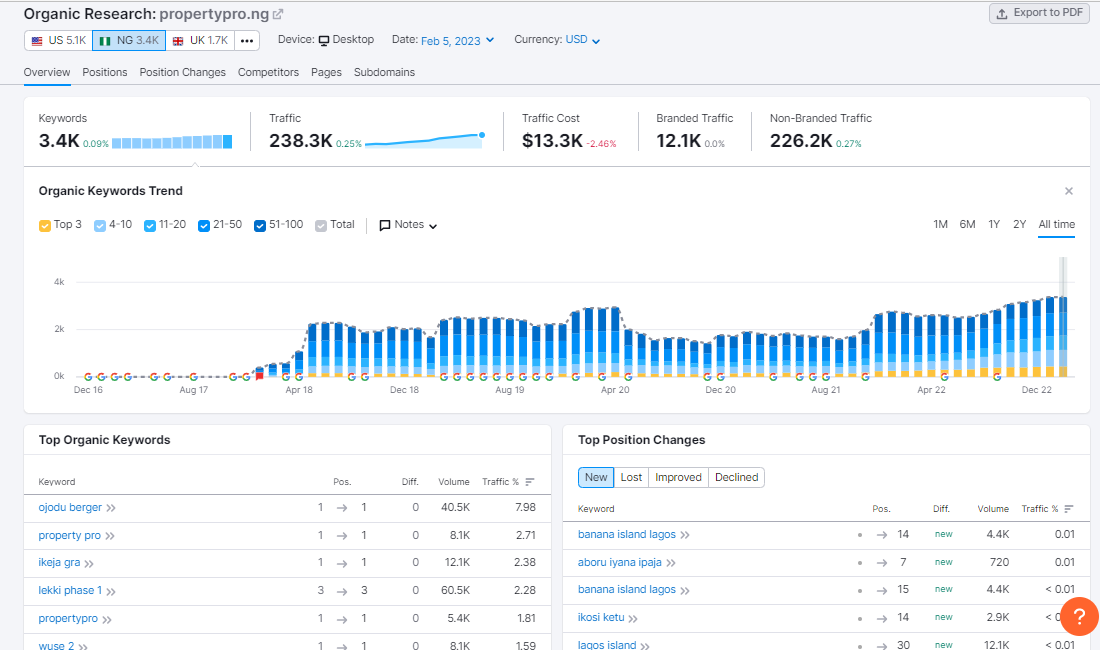1100x650 pixels.
Task: Open banana island lagos at position 14
Action: (626, 534)
